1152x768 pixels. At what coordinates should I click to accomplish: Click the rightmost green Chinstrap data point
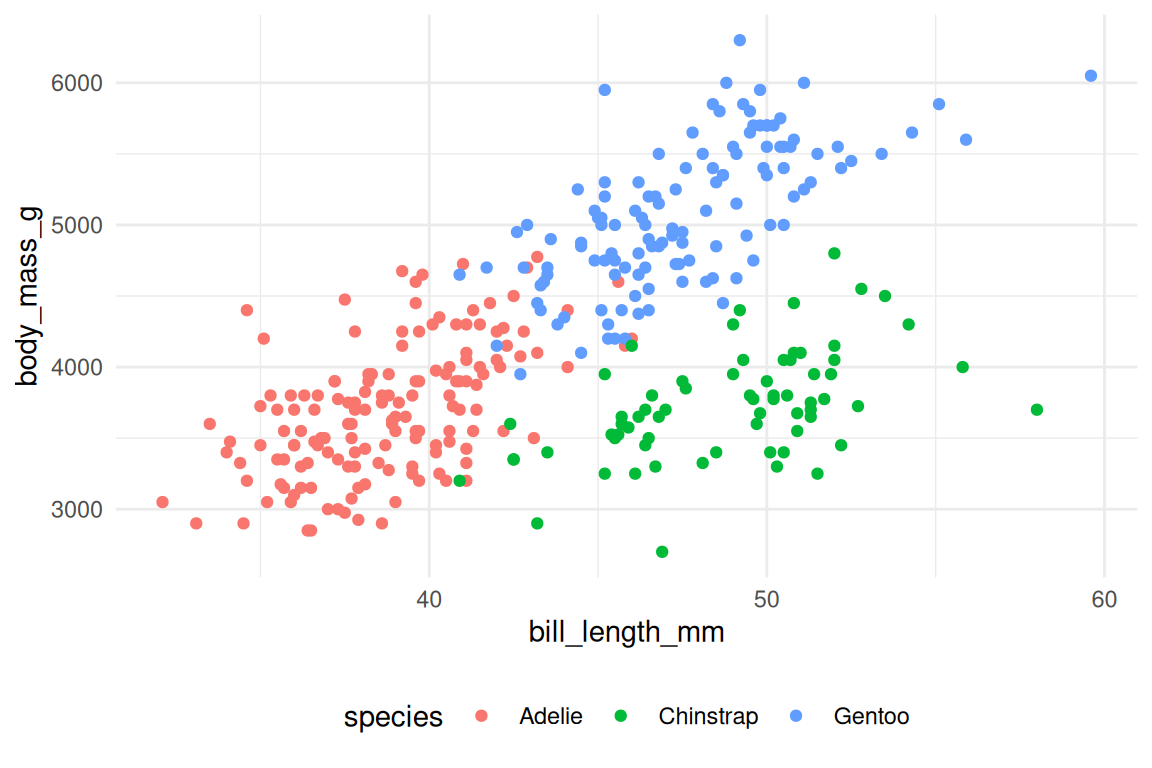(x=1037, y=410)
